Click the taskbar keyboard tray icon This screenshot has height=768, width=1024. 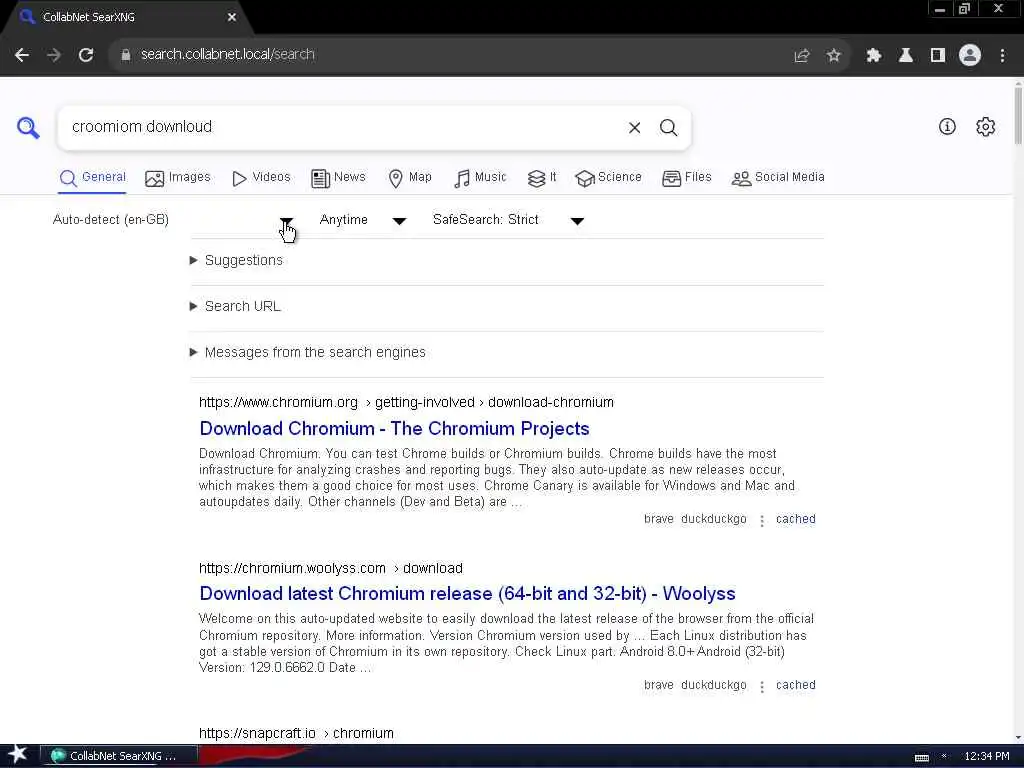coord(921,757)
